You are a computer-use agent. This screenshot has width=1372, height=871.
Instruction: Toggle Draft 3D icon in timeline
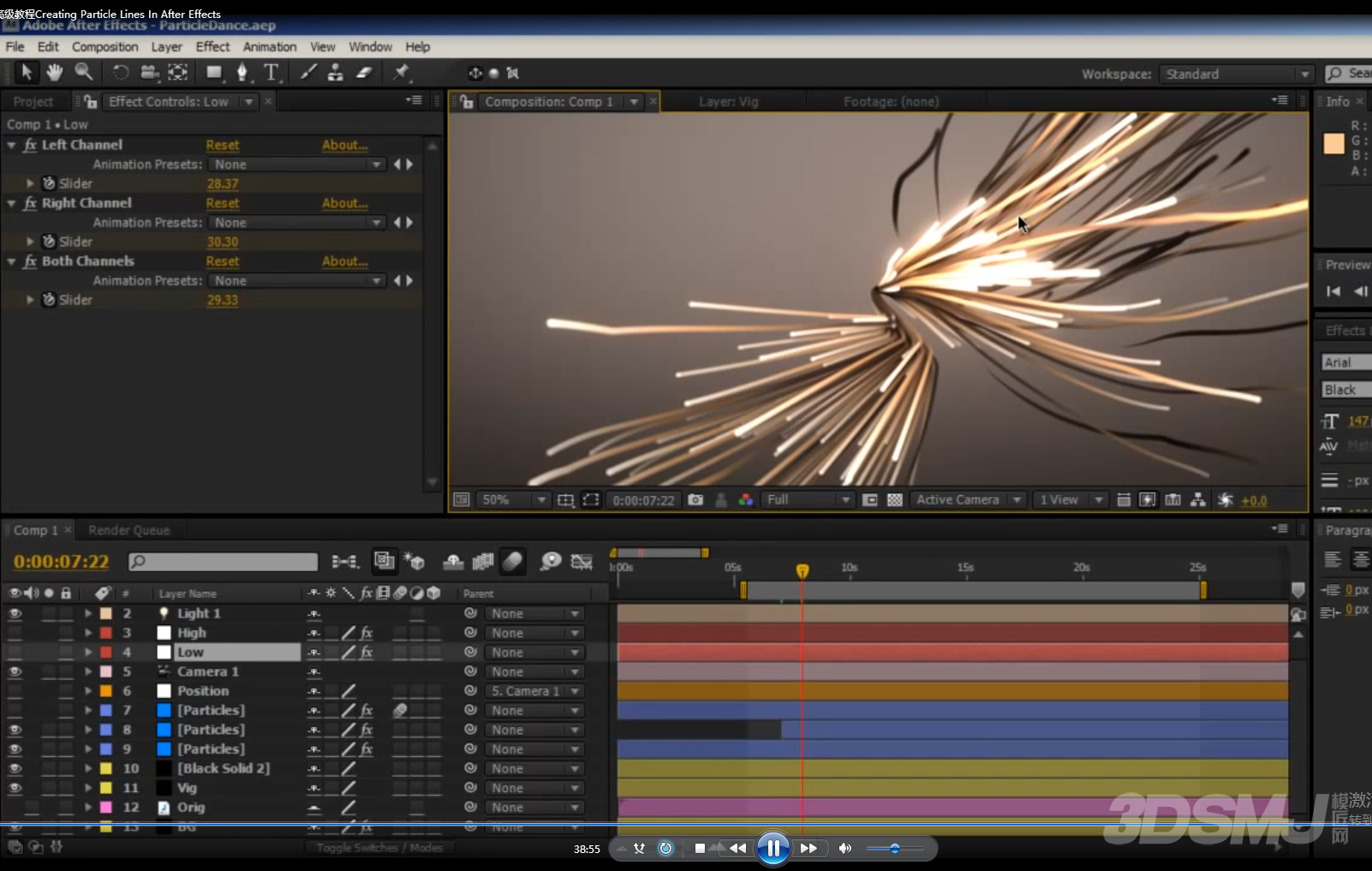(x=415, y=562)
